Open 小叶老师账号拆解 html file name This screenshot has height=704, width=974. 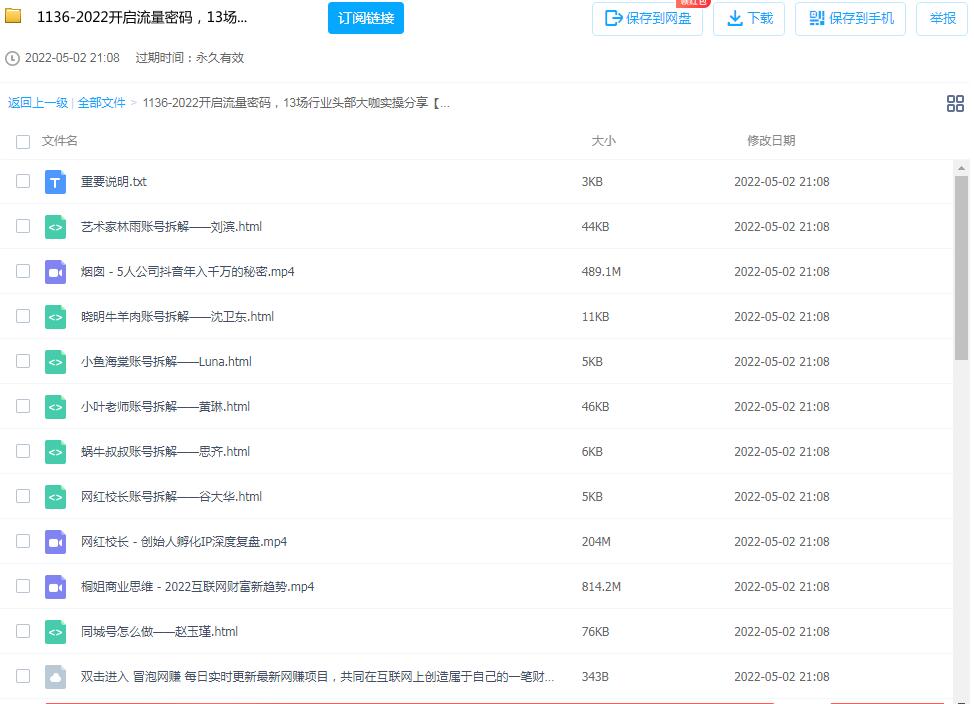pos(165,406)
